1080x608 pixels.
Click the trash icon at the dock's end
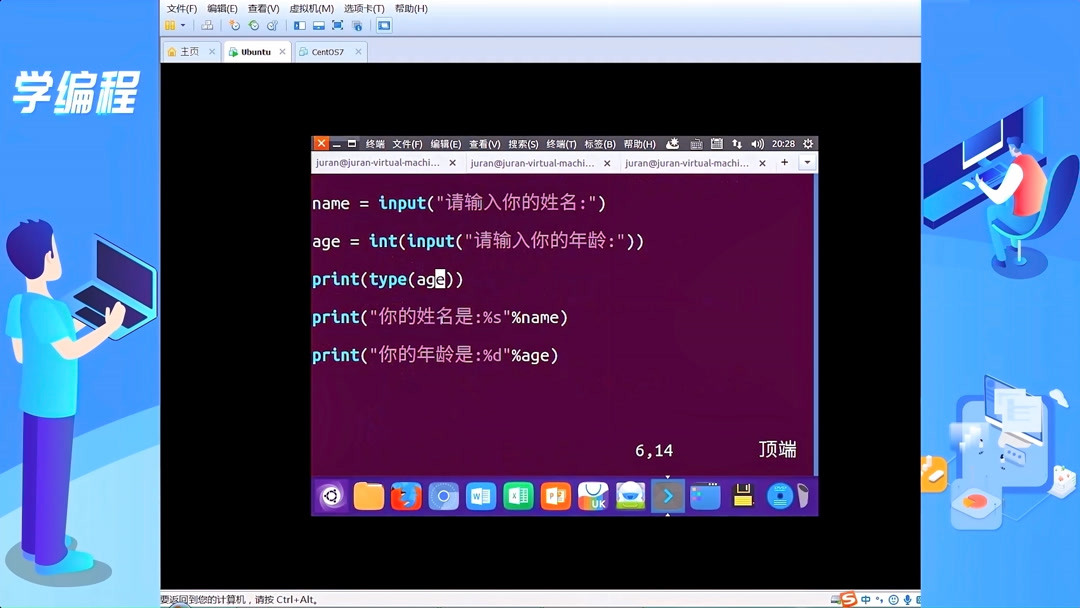(806, 496)
